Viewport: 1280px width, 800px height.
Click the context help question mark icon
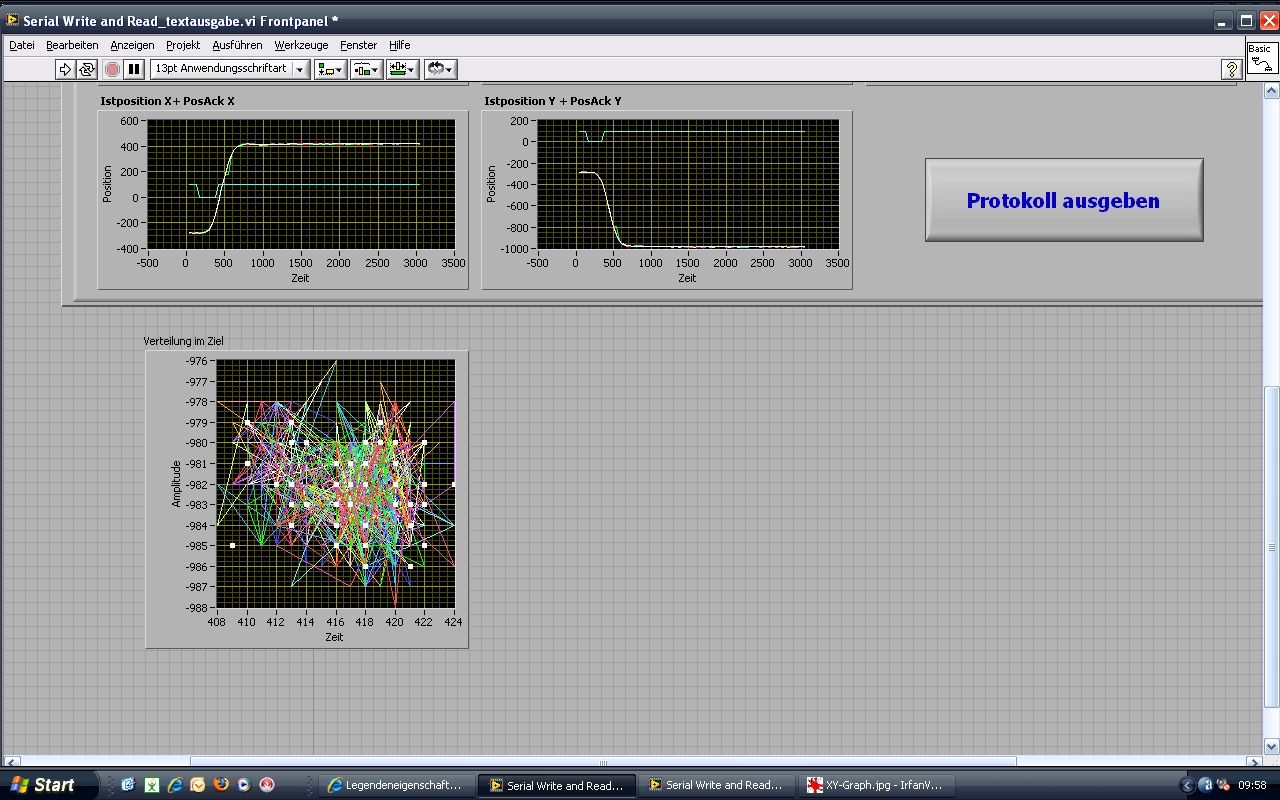(x=1232, y=69)
